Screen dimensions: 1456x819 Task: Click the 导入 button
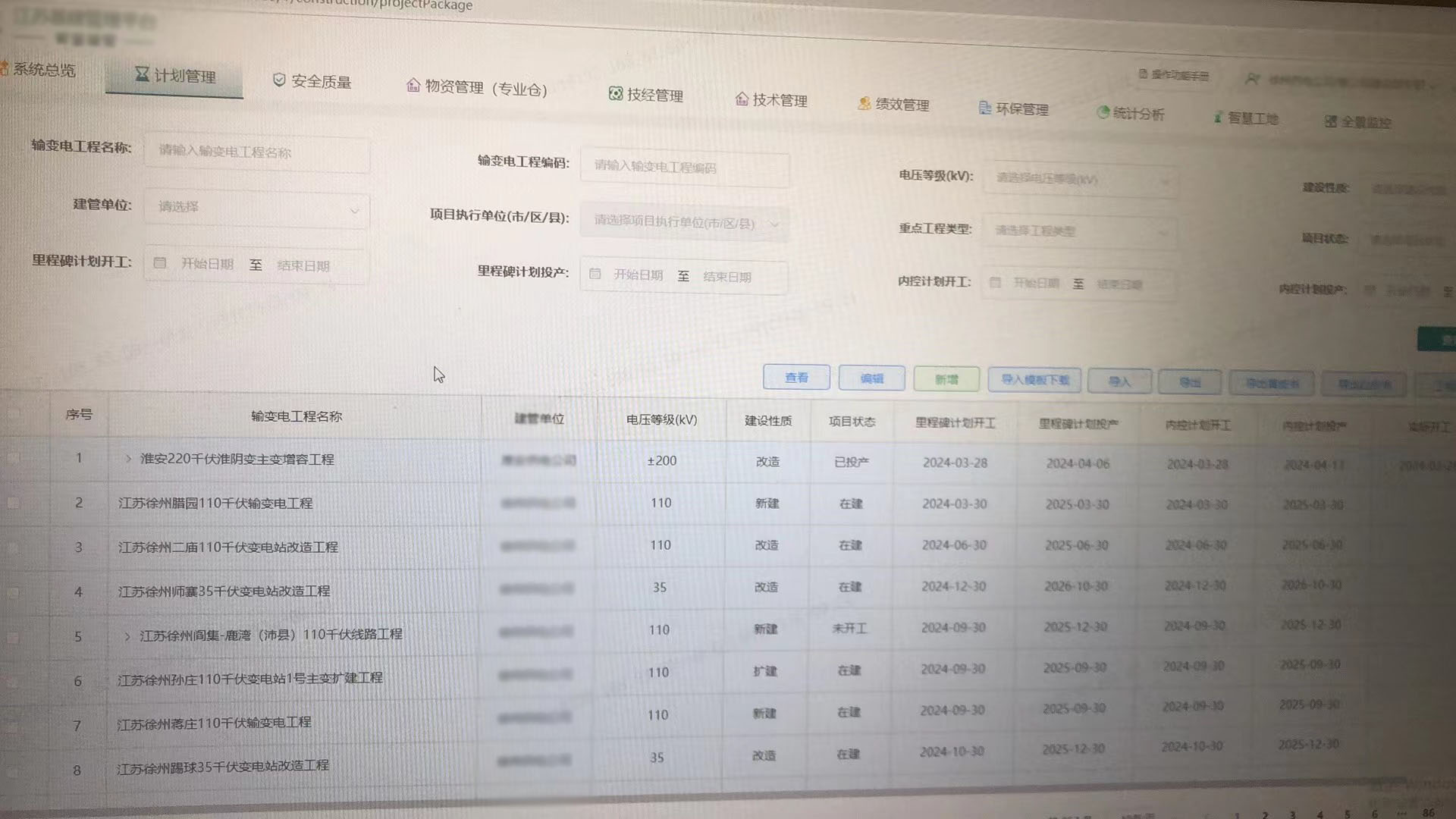[1120, 381]
